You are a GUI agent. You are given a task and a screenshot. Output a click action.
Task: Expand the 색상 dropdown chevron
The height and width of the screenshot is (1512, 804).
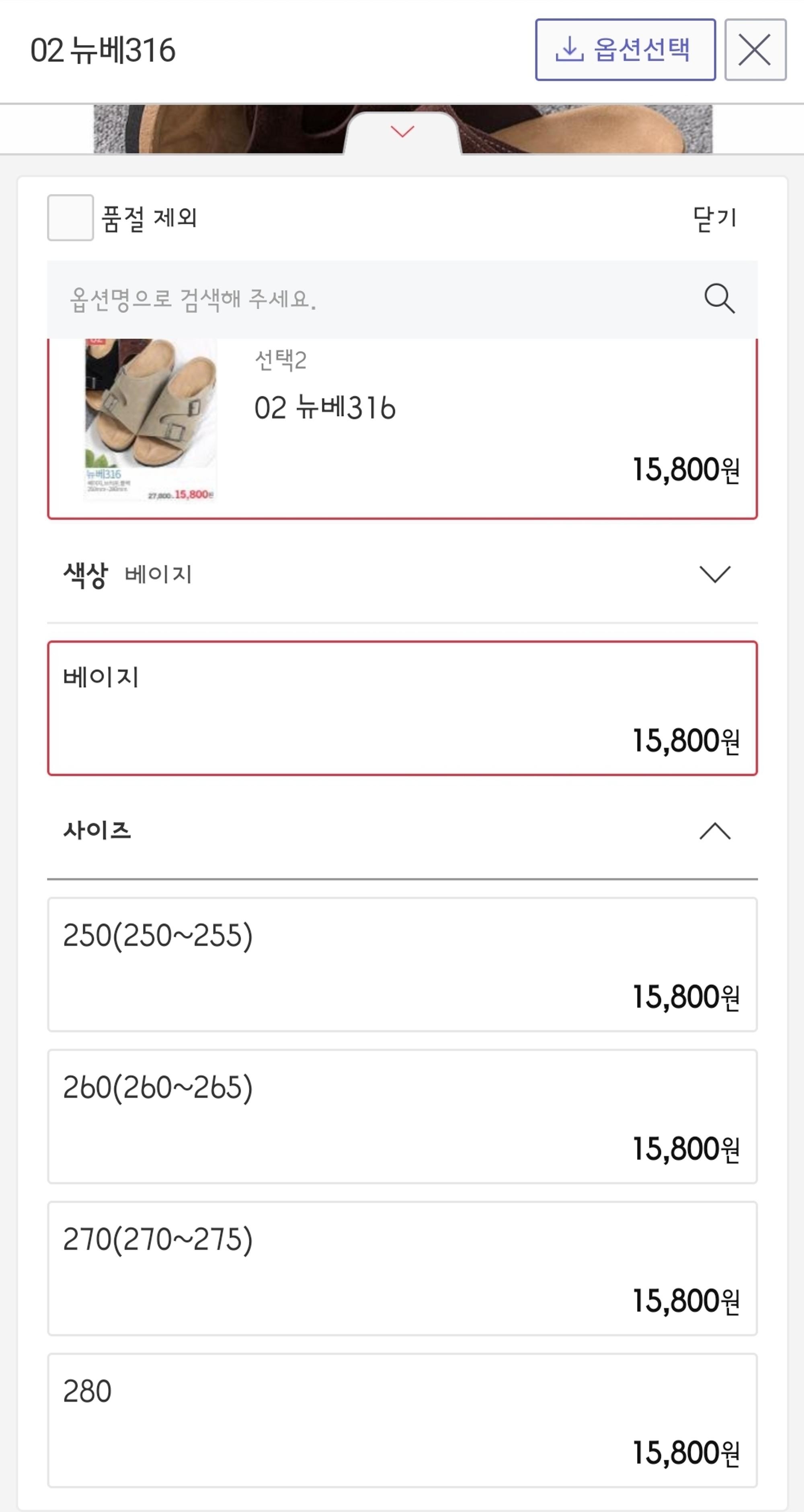coord(715,574)
